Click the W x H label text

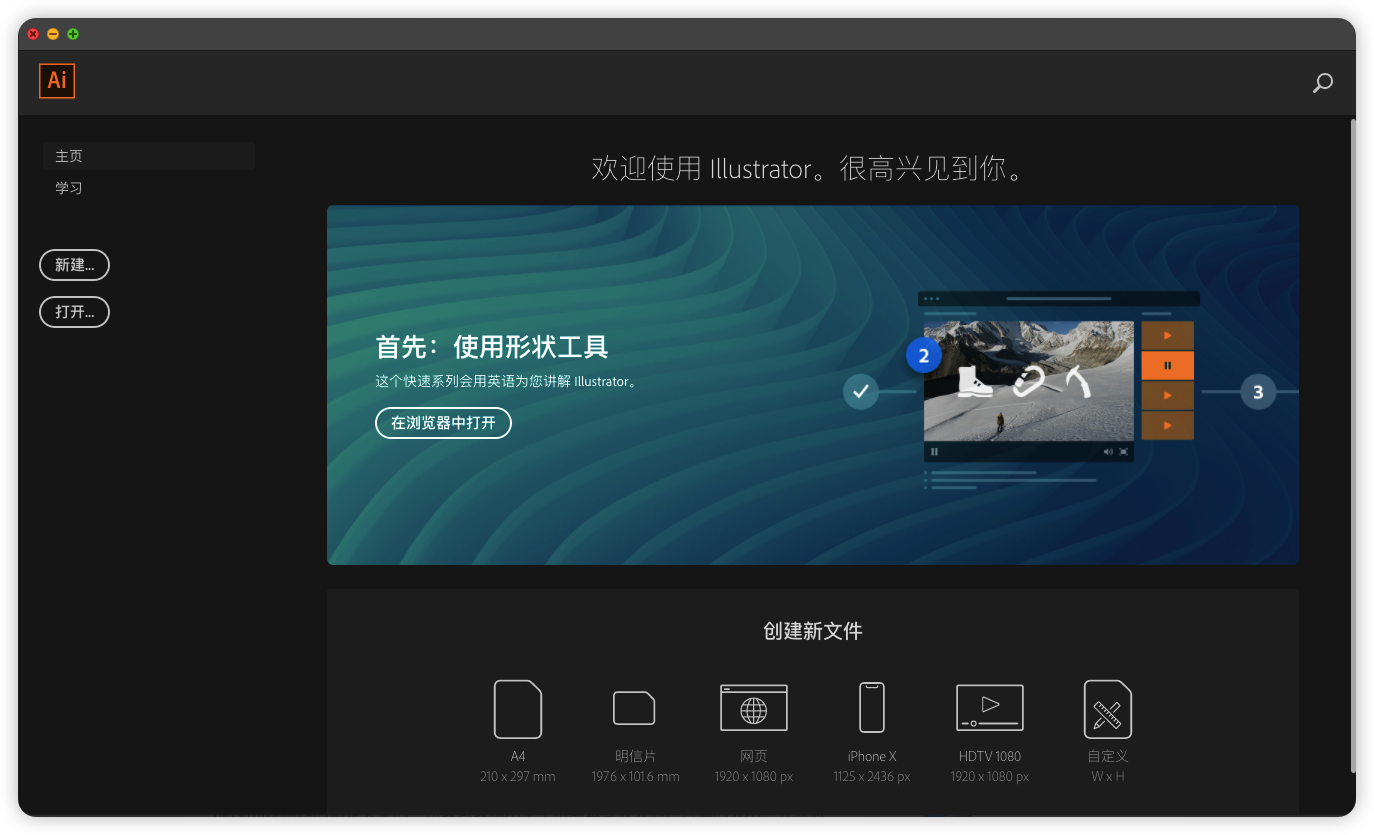tap(1108, 777)
